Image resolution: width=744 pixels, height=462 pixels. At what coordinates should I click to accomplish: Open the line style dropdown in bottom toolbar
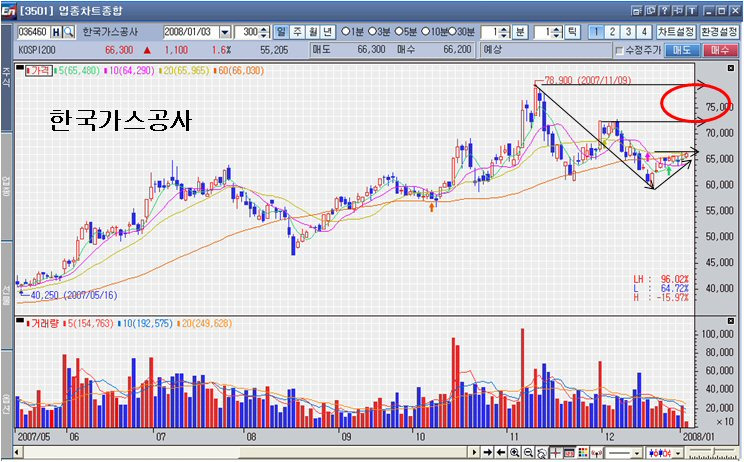coord(636,453)
